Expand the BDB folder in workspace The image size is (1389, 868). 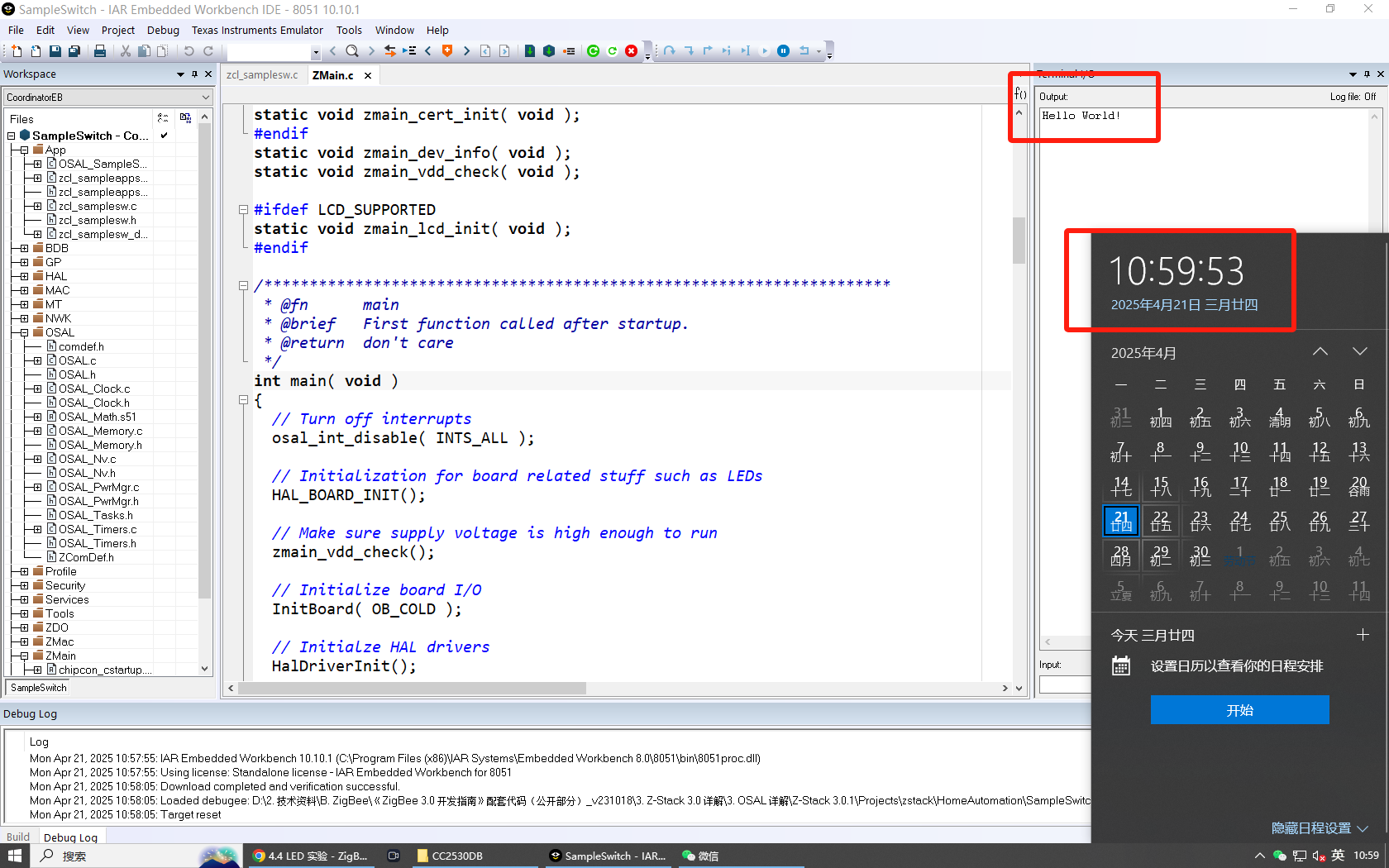pos(24,248)
